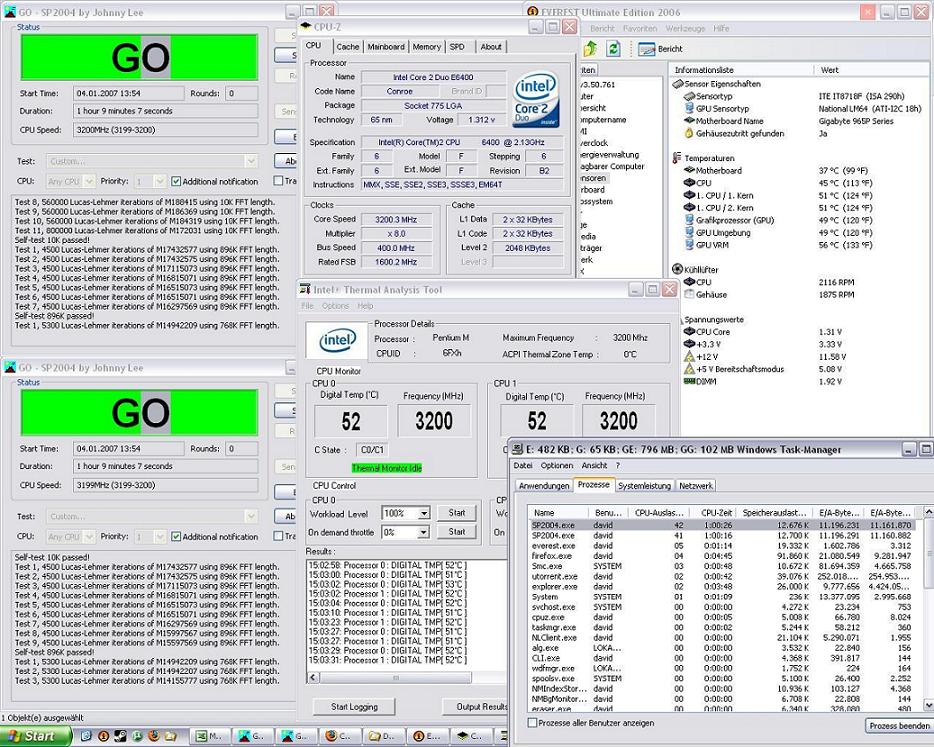Viewport: 934px width, 747px height.
Task: Click the Kühllüfter fan icon in EVEREST
Action: [677, 269]
